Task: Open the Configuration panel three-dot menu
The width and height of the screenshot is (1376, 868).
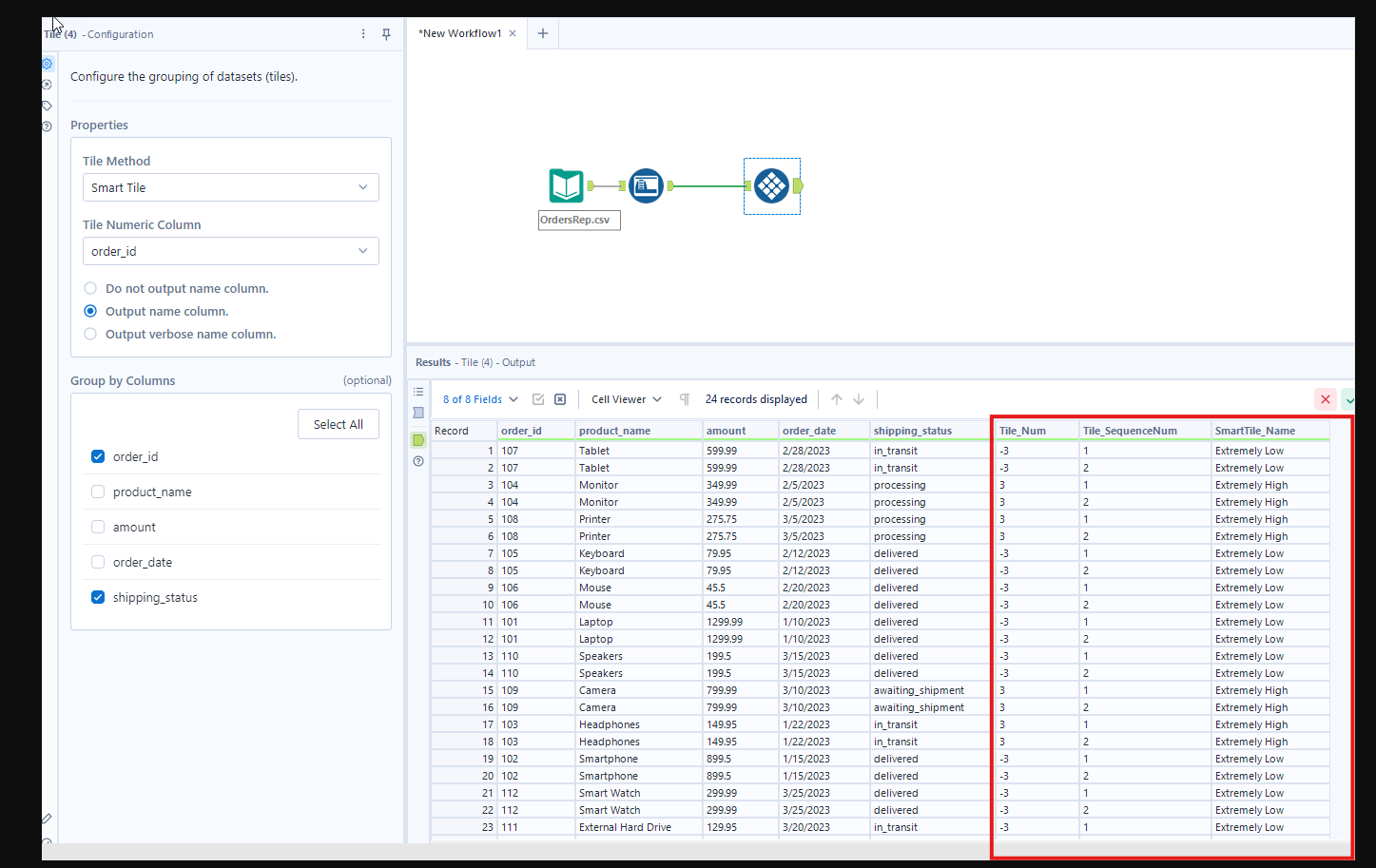Action: click(363, 34)
